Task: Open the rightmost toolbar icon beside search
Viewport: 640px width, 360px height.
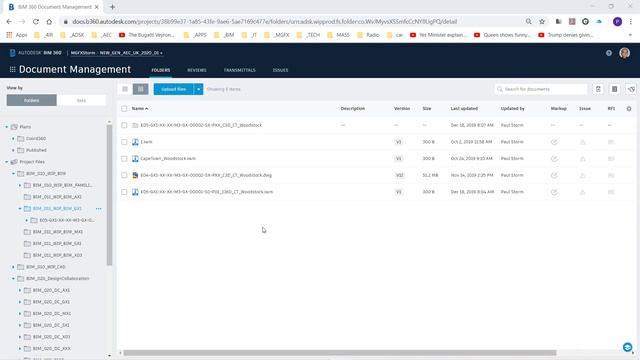Action: pyautogui.click(x=631, y=89)
